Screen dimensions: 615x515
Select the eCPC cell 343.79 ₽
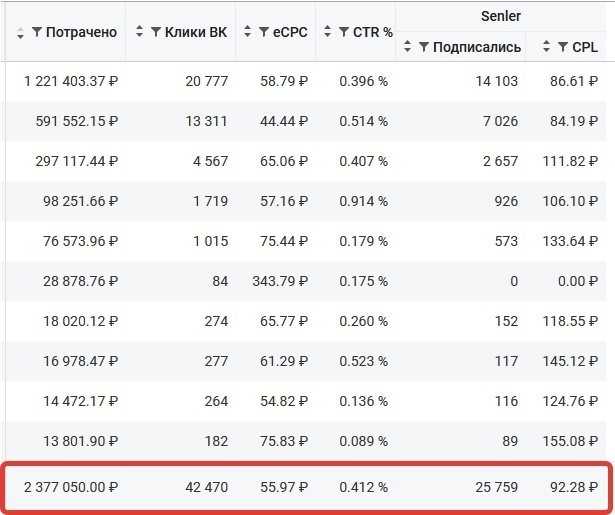[x=280, y=281]
